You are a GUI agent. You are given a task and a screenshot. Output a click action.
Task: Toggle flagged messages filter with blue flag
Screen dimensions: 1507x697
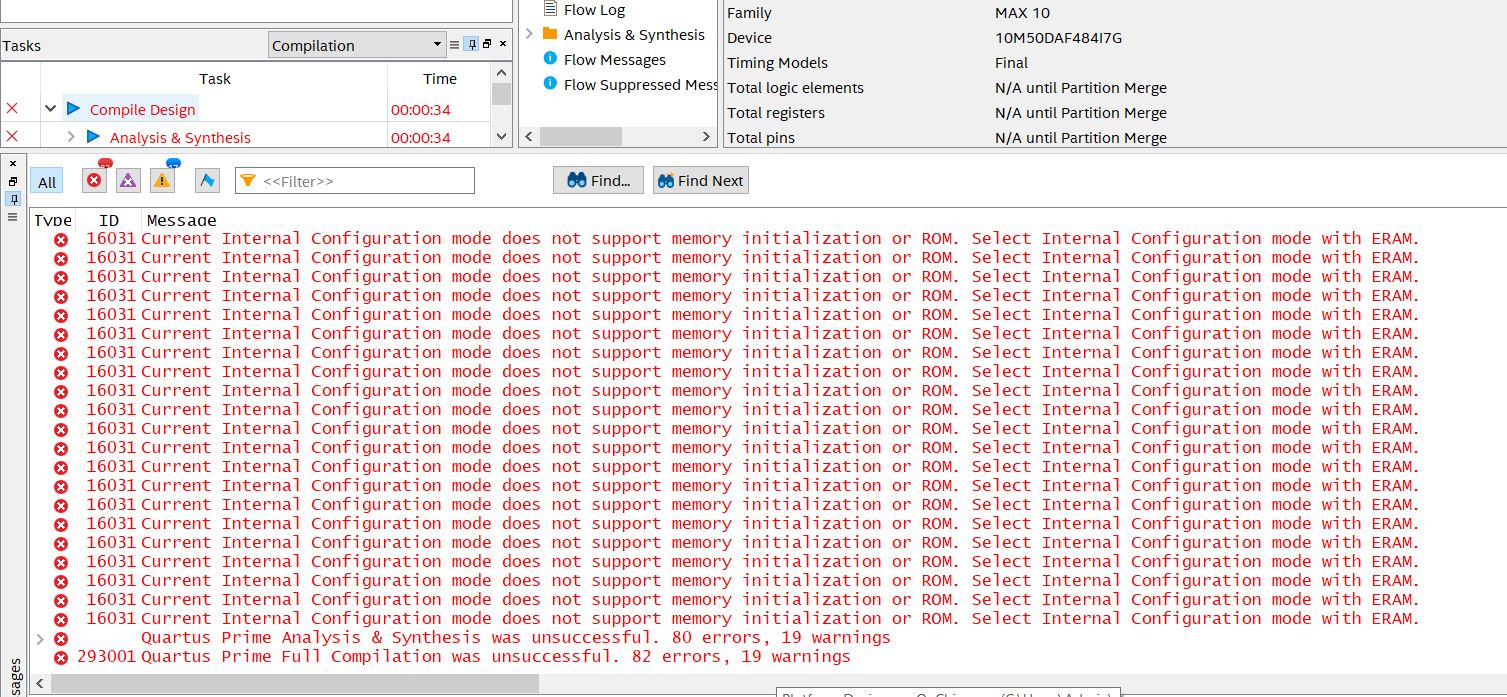[207, 180]
